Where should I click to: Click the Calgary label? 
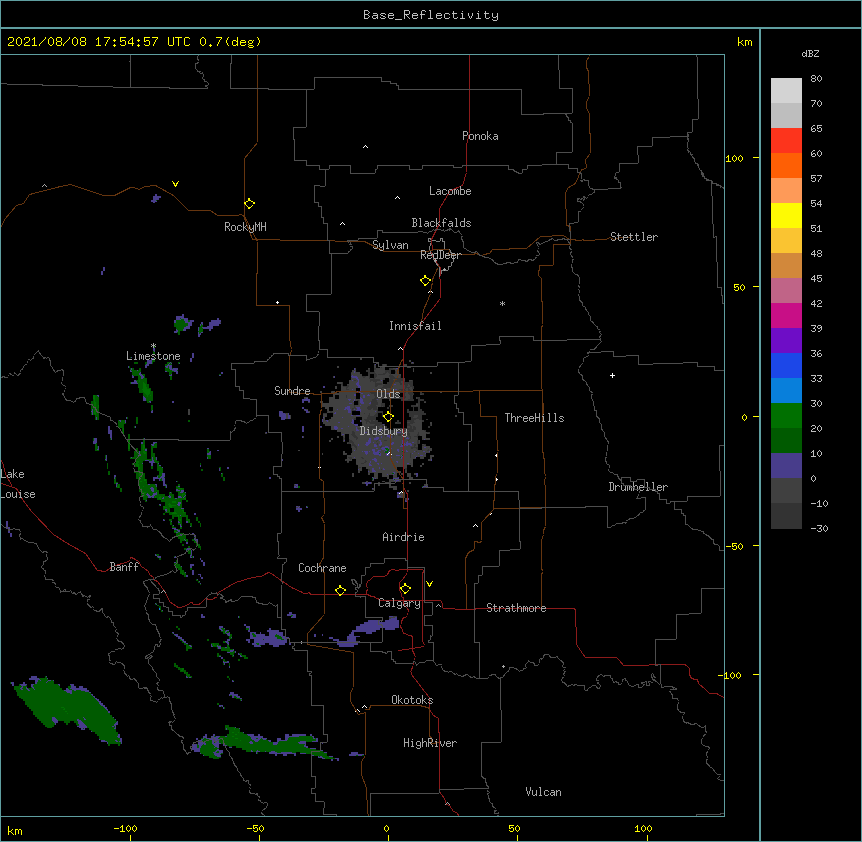click(x=399, y=603)
